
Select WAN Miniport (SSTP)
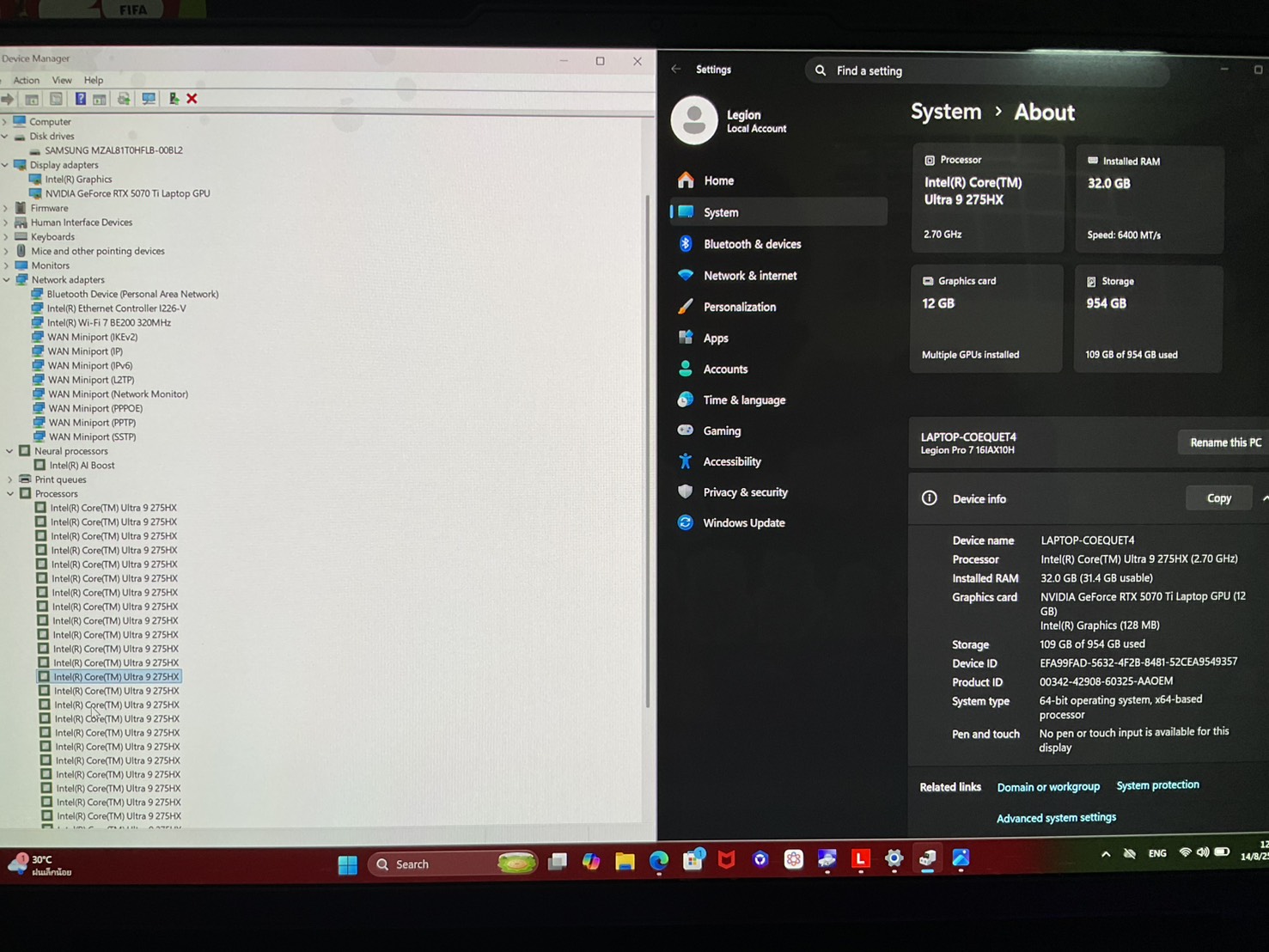[92, 437]
